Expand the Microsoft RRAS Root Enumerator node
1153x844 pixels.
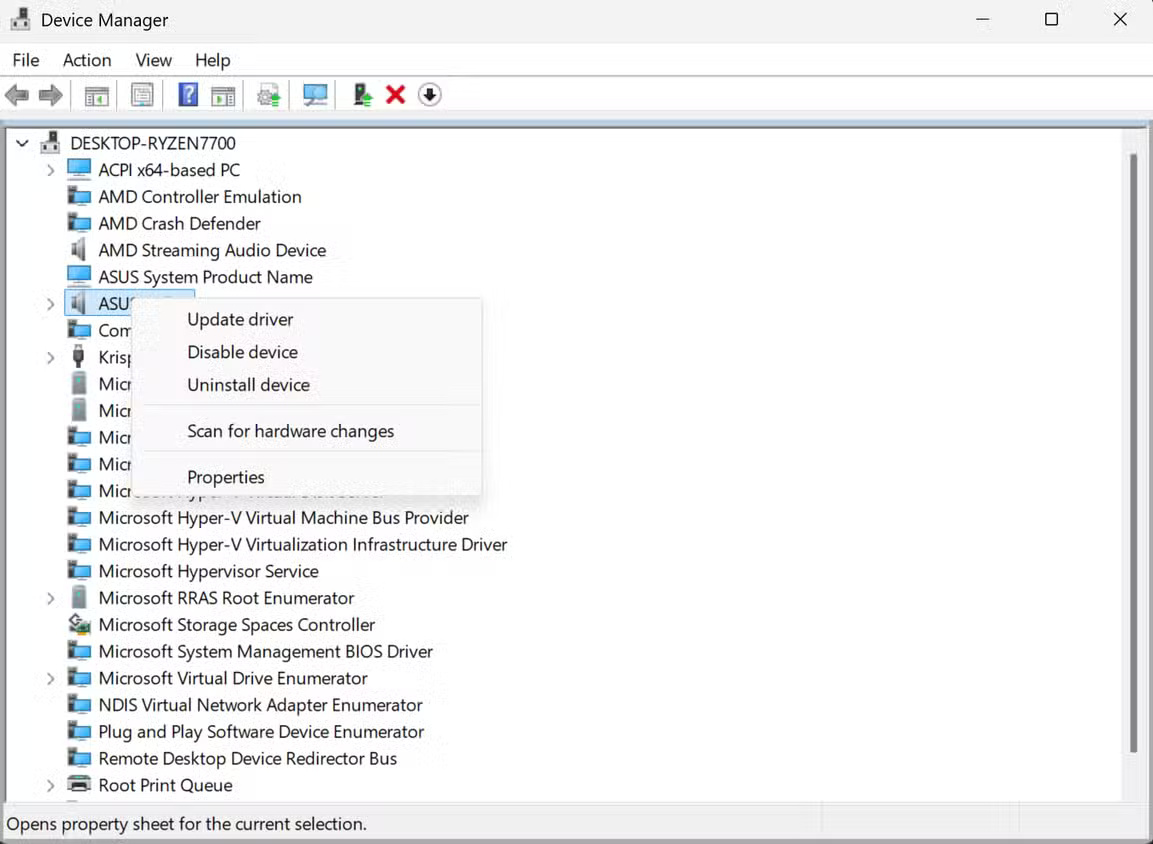point(50,598)
